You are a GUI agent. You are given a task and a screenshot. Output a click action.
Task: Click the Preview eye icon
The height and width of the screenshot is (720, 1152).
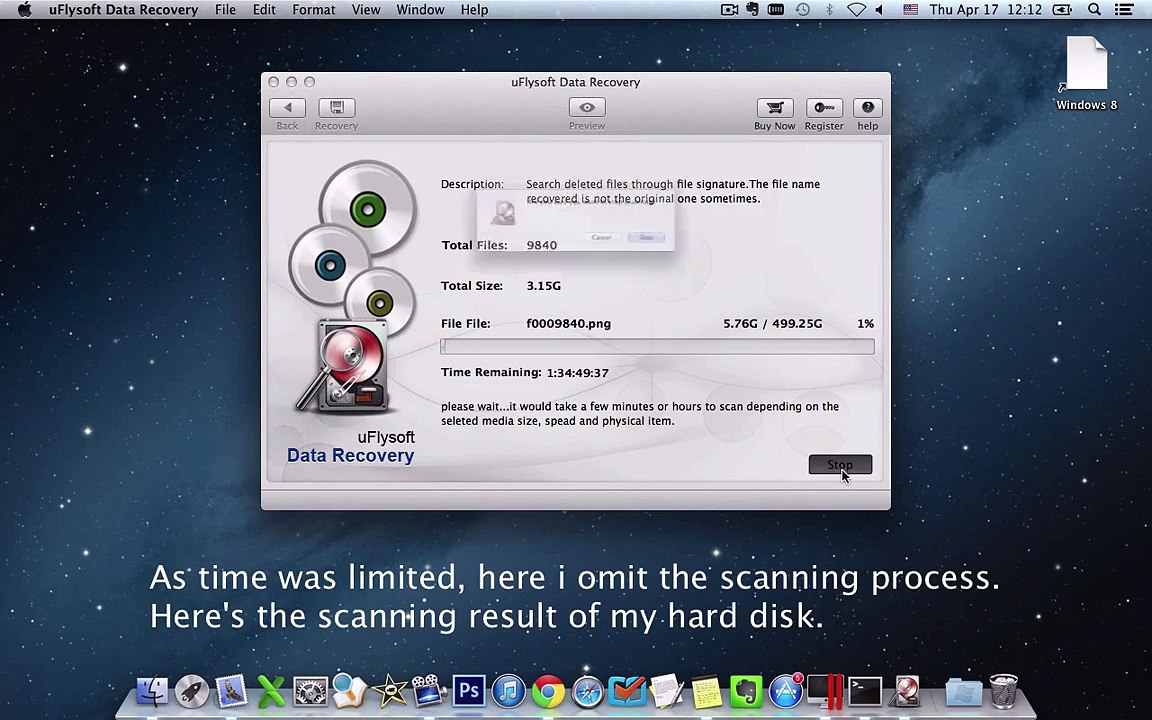[x=587, y=107]
